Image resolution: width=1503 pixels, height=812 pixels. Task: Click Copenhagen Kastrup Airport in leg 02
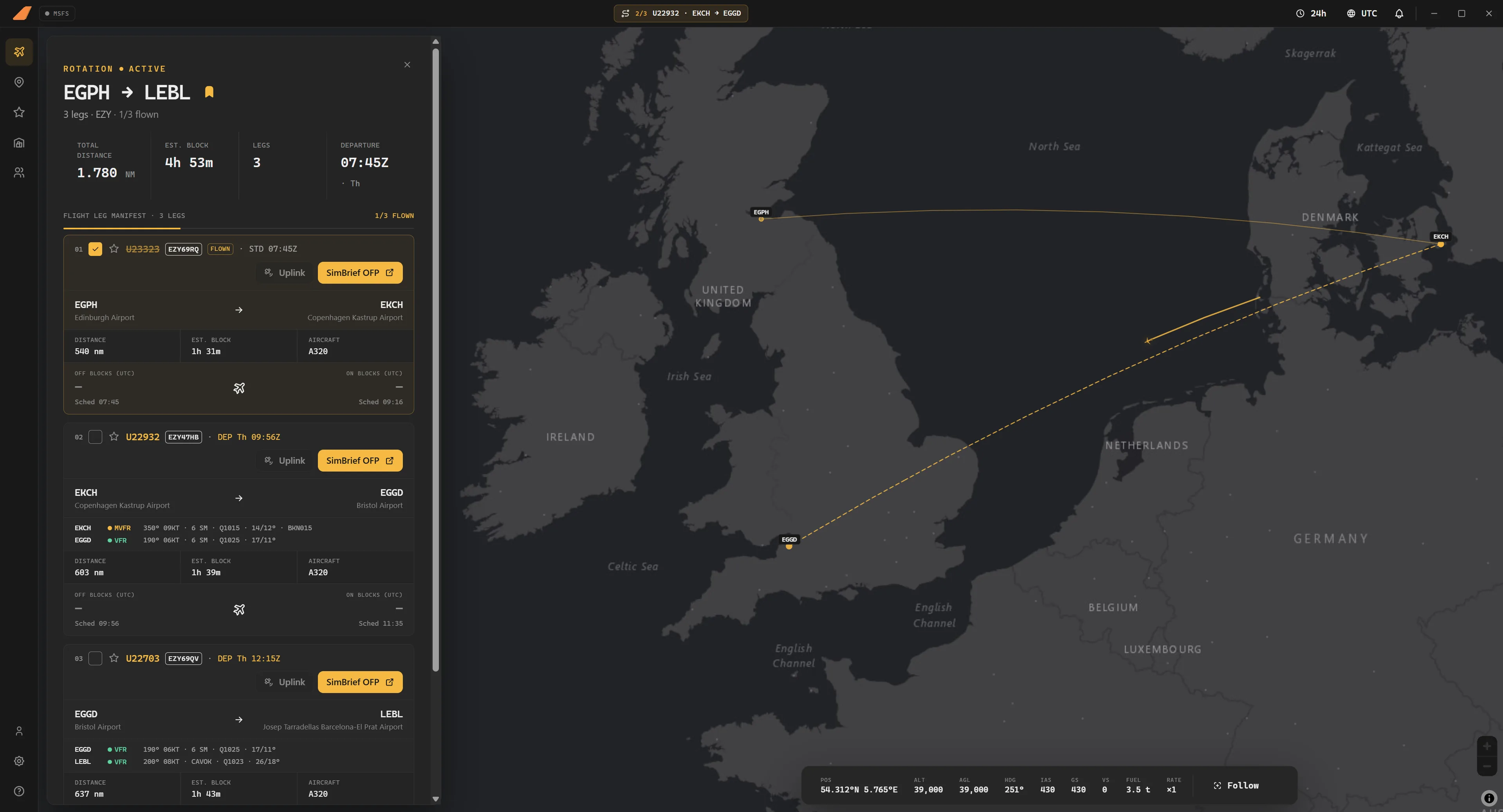pos(122,506)
